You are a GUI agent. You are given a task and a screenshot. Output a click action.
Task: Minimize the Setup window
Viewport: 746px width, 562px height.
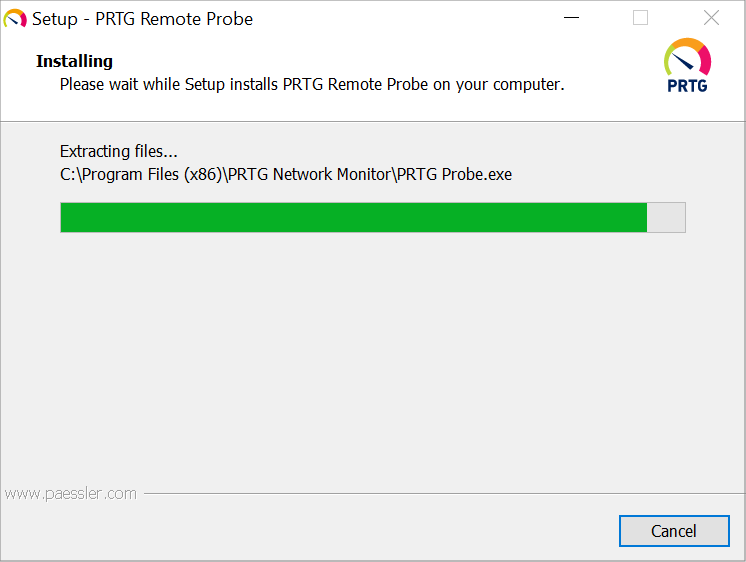[x=571, y=18]
